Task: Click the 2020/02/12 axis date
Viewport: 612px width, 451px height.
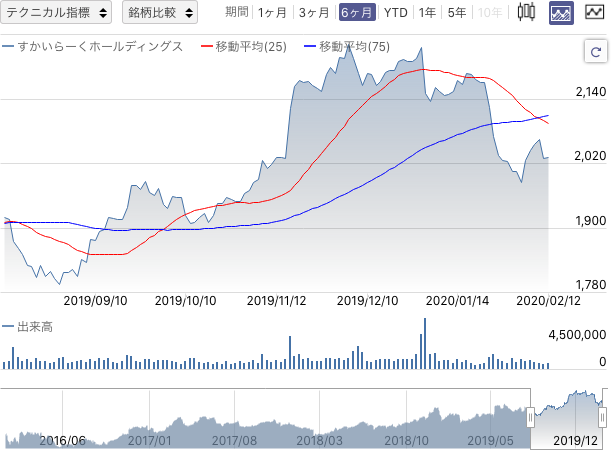Action: [x=548, y=301]
